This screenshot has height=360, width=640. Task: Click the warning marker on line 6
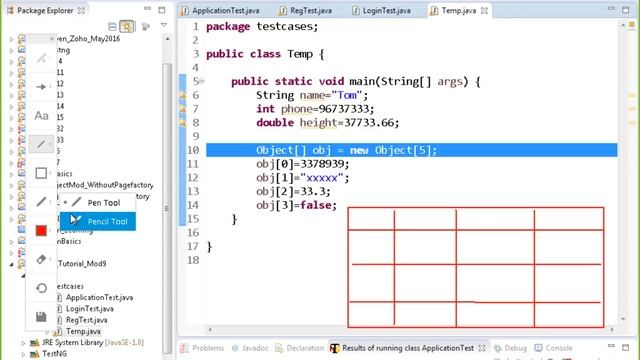(182, 95)
